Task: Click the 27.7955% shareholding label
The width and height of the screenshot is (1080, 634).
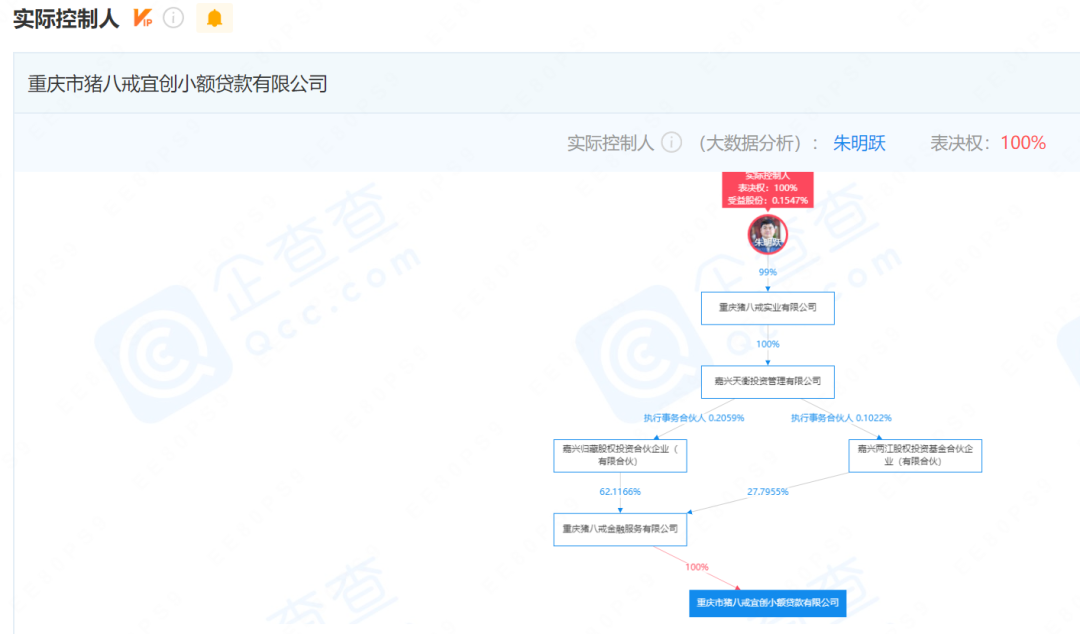Action: point(768,492)
